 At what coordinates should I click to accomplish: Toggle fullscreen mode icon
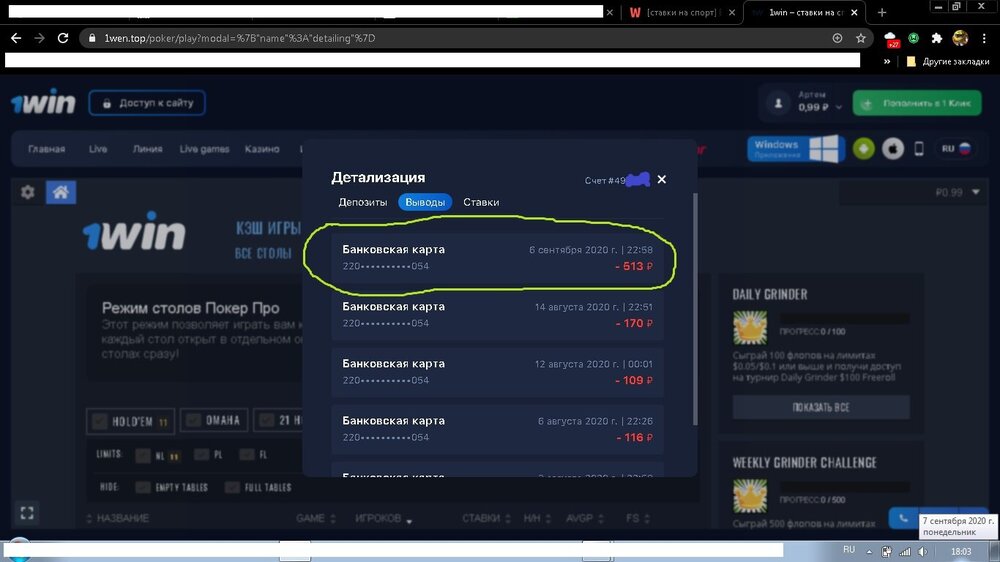(27, 513)
